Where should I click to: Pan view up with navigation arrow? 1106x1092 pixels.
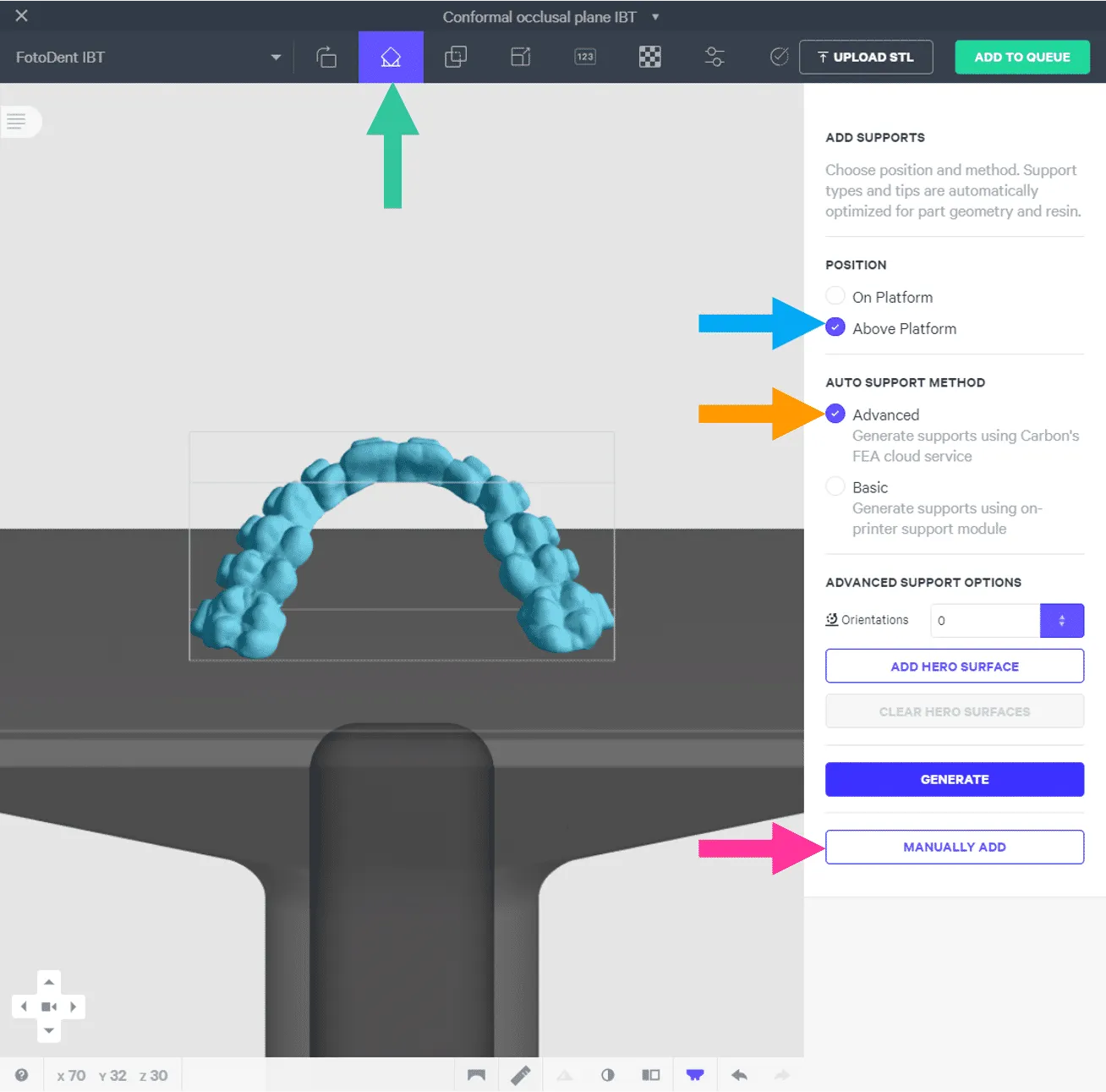49,982
